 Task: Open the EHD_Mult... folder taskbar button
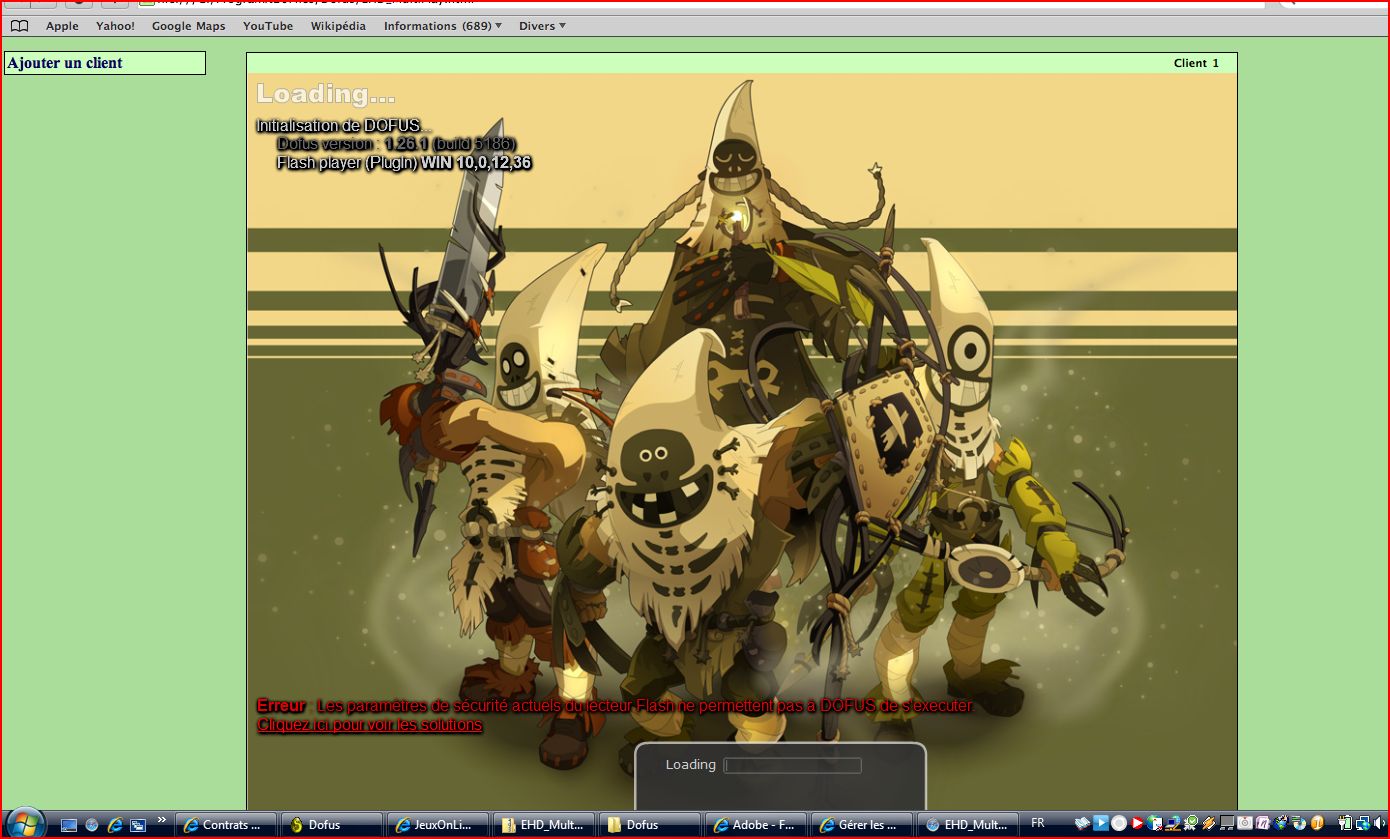pyautogui.click(x=543, y=825)
